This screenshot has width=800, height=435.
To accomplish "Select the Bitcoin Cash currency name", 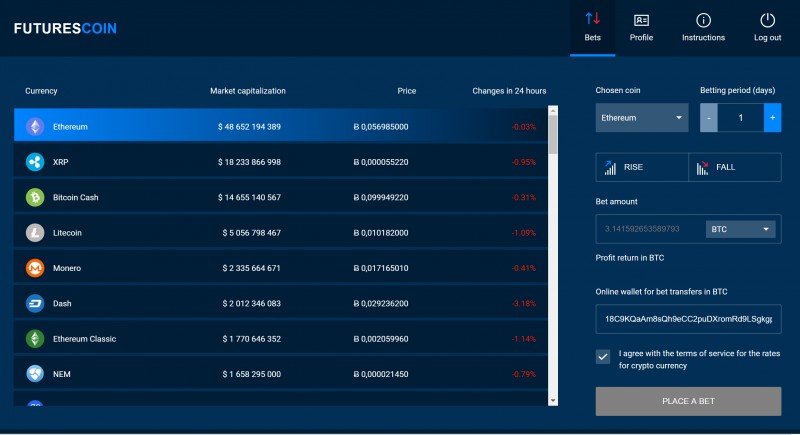I will coord(76,197).
